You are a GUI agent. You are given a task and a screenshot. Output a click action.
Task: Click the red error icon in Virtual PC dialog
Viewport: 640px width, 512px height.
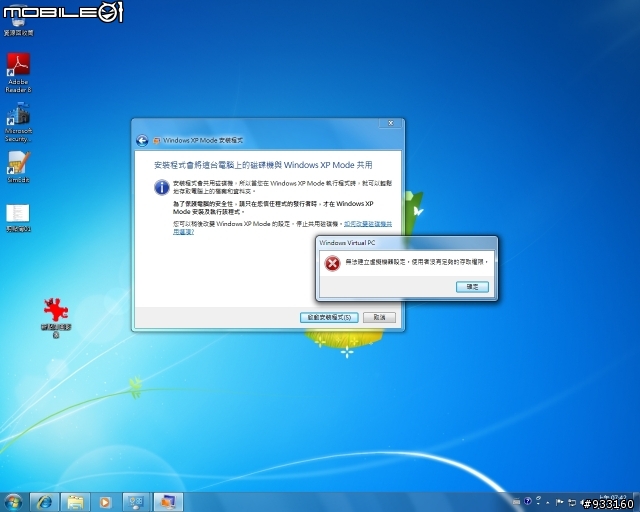click(332, 263)
